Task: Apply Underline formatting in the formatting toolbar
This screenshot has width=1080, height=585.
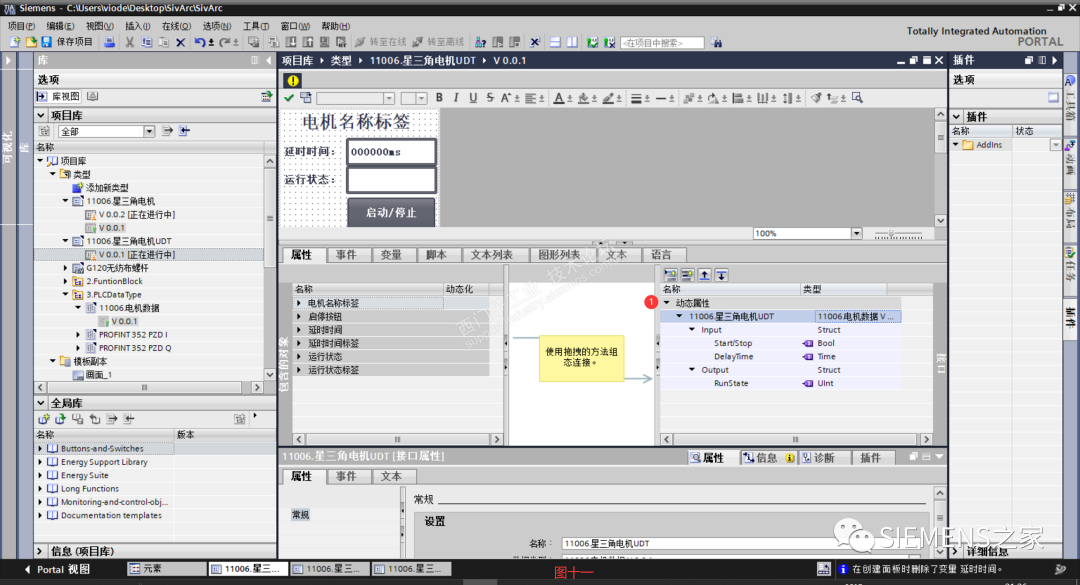Action: point(471,97)
